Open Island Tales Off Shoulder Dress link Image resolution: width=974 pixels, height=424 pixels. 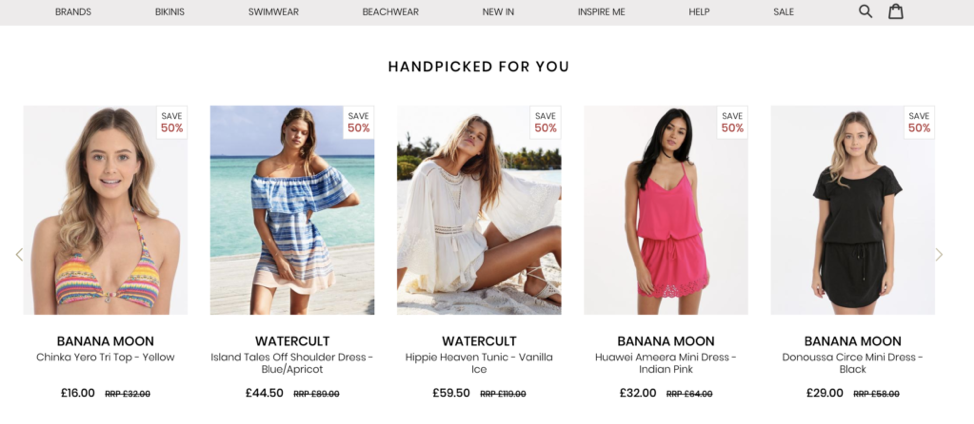click(292, 363)
